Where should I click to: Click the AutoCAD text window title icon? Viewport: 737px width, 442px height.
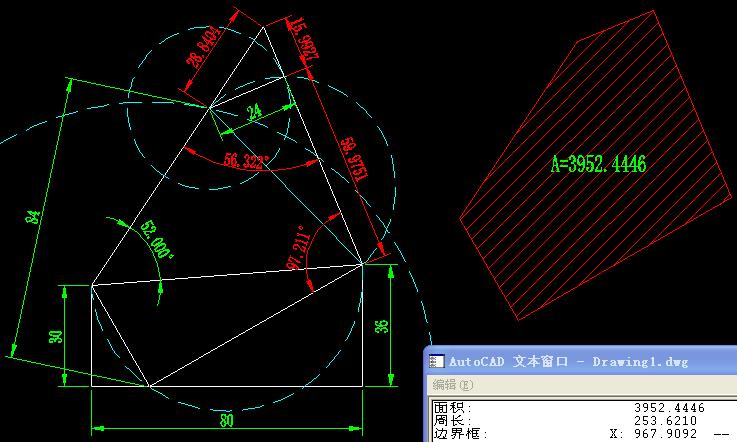coord(437,361)
